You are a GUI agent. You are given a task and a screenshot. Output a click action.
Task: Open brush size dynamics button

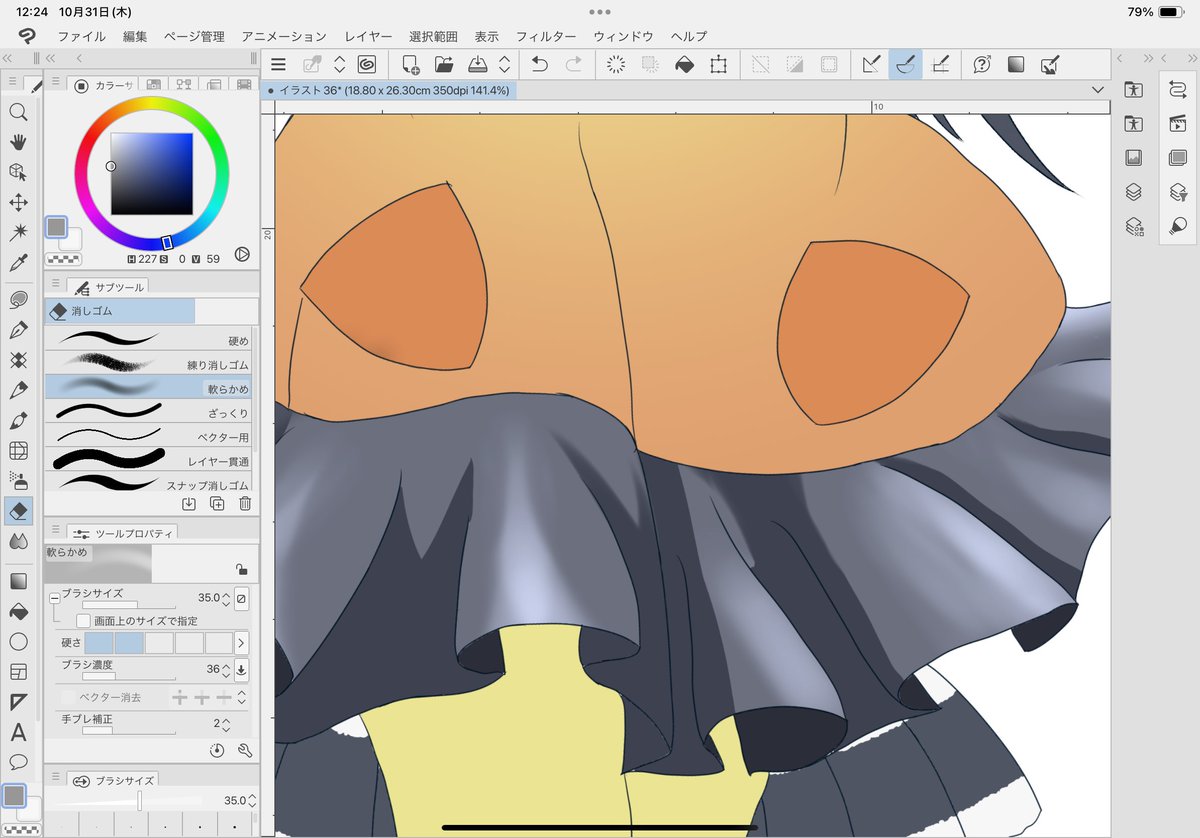[241, 598]
